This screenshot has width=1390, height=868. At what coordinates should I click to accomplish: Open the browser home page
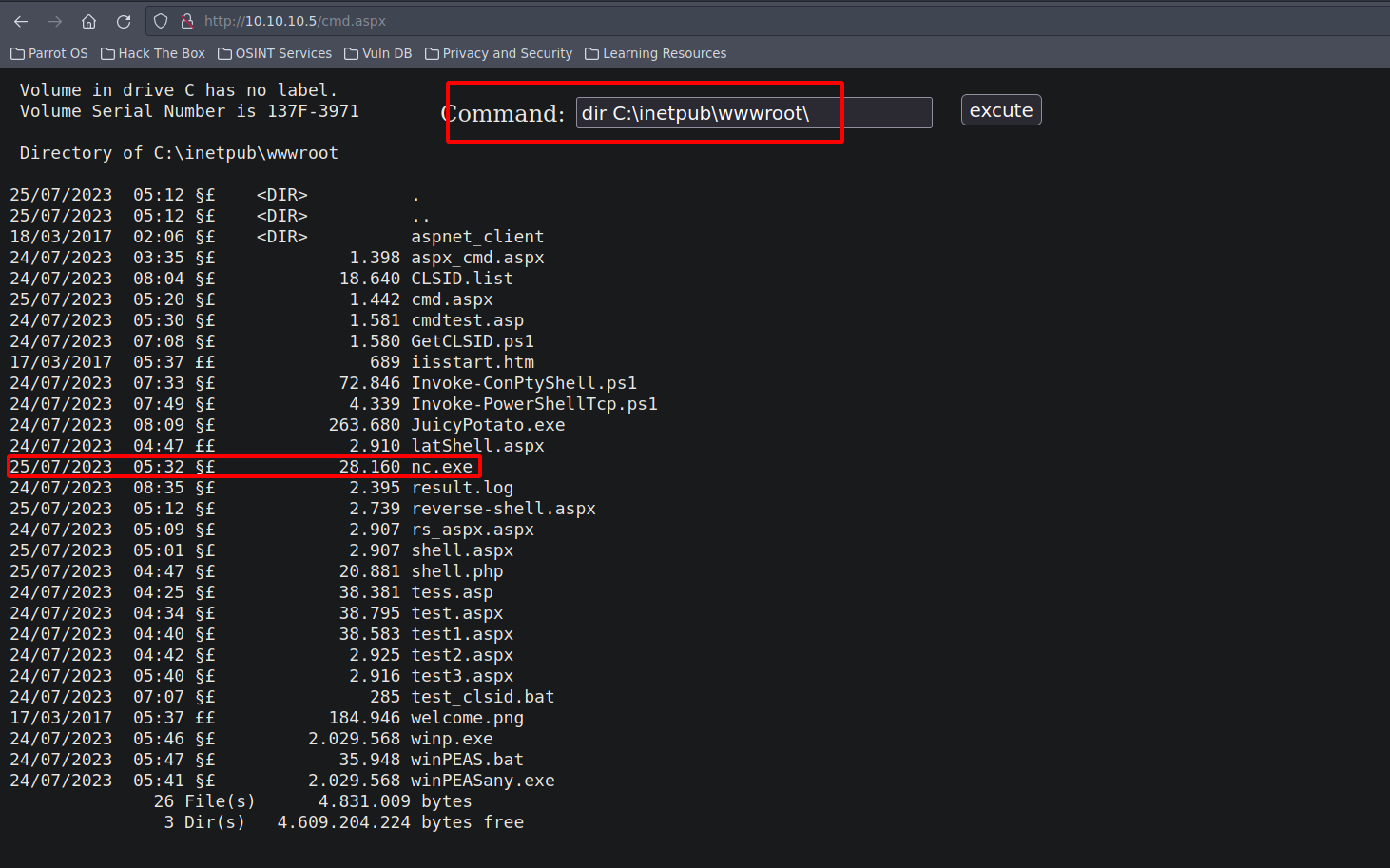pyautogui.click(x=88, y=20)
